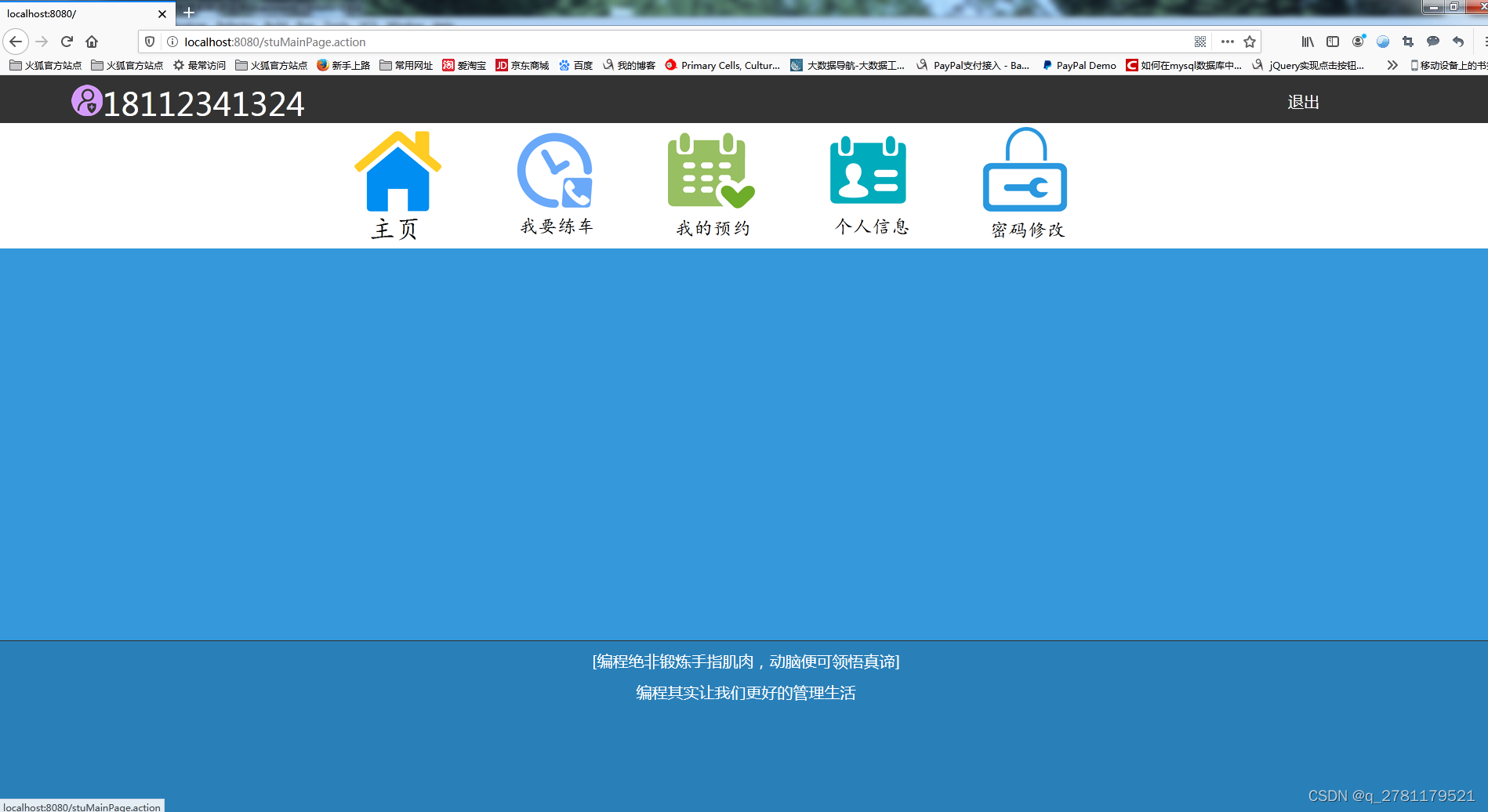Open the Primary Cells, Cultur... bookmark
Screen dimensions: 1488x812
pyautogui.click(x=723, y=65)
